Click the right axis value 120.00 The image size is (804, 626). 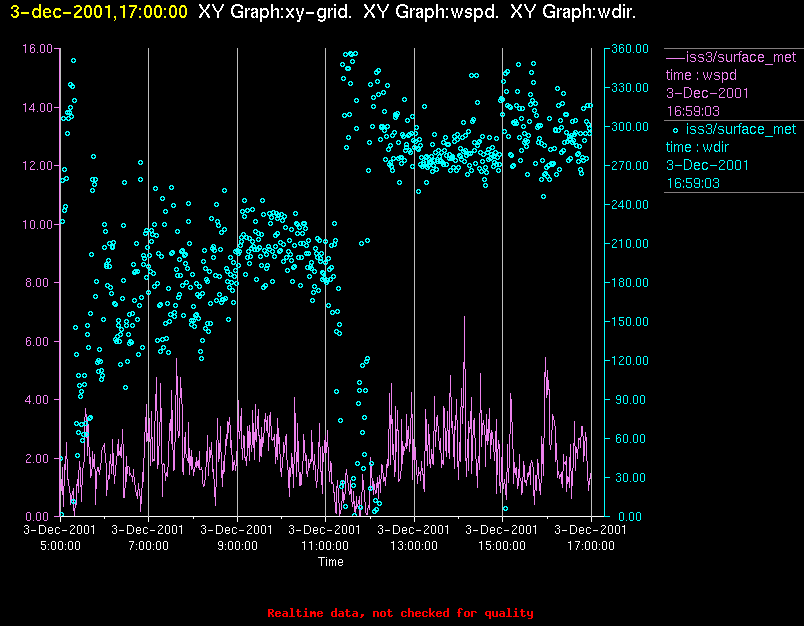click(x=630, y=360)
